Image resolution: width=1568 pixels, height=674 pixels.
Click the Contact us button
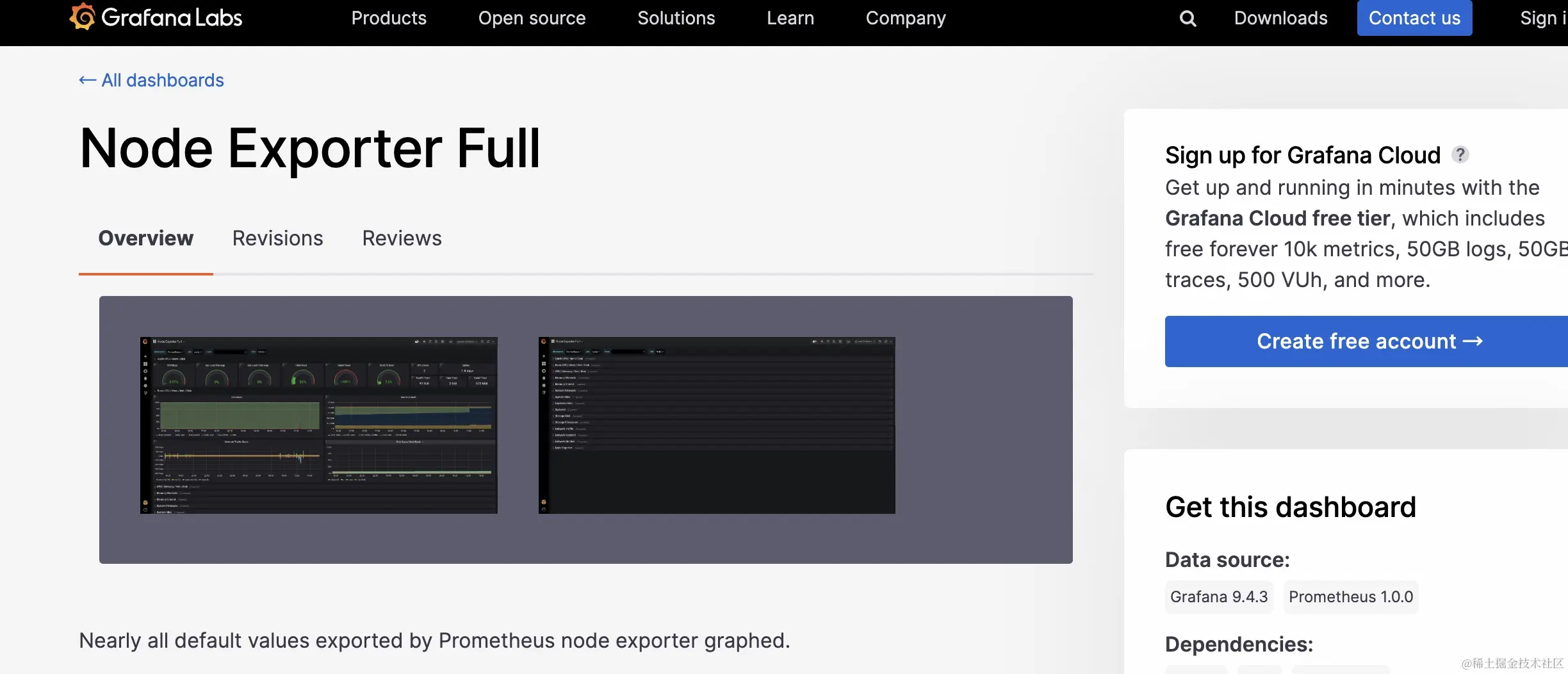pos(1414,18)
